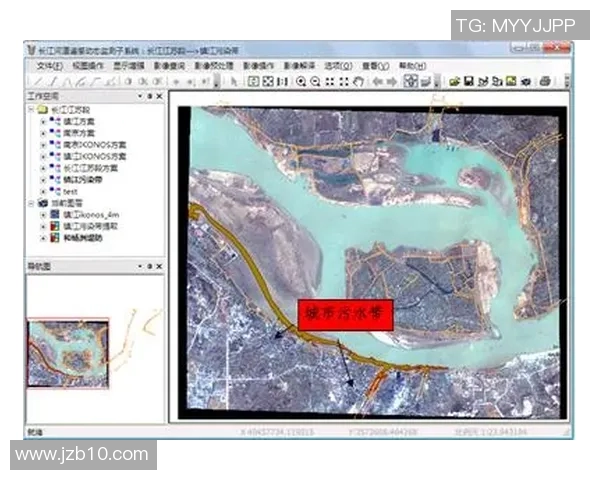
Task: Pin the 工作空间 panel
Action: [x=150, y=96]
